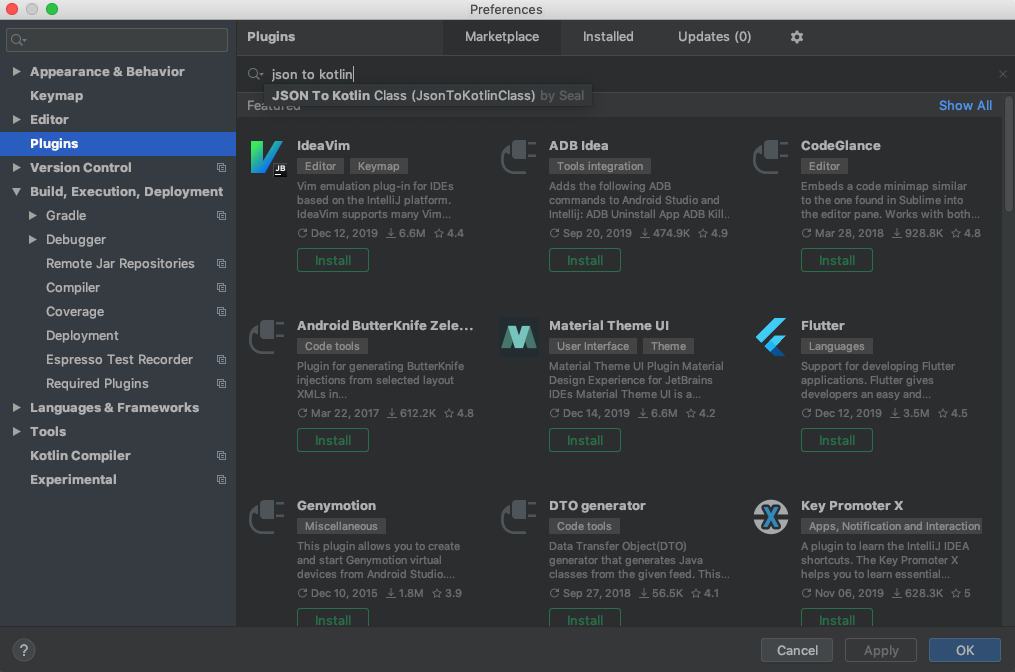Click the plugin search magnifier icon

(x=255, y=74)
